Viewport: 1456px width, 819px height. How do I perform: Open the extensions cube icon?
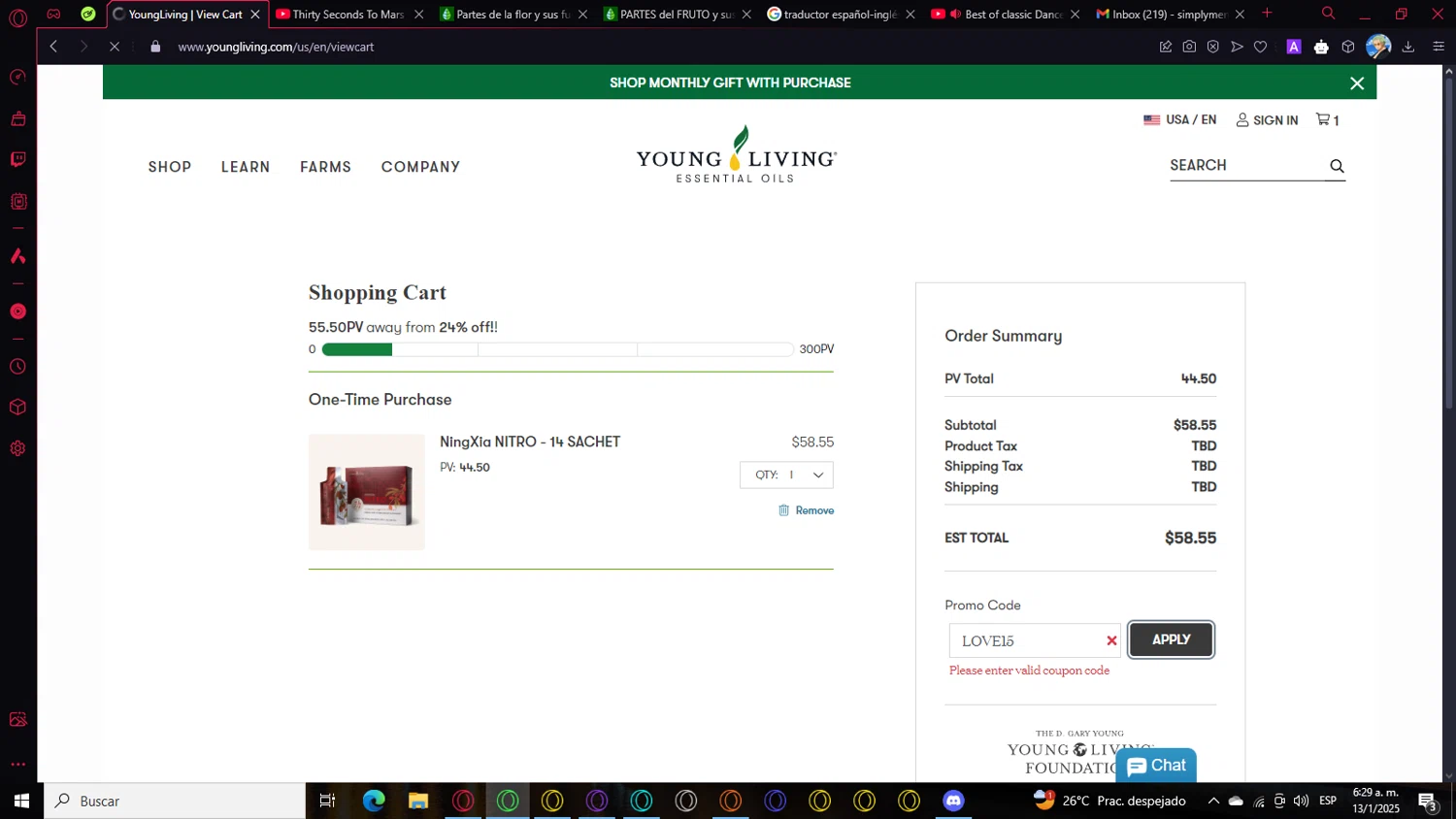1348,47
